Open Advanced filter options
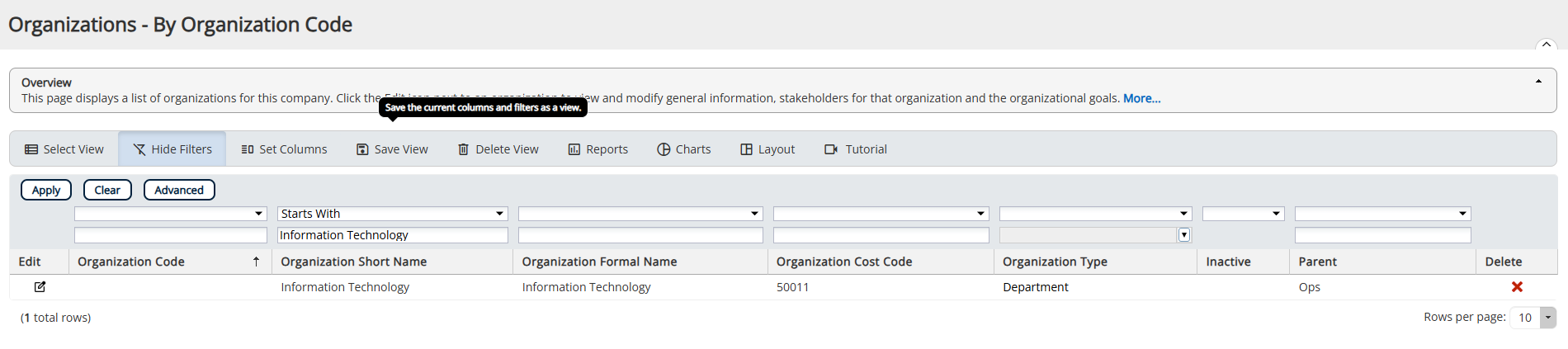This screenshot has height=349, width=1568. pos(179,190)
